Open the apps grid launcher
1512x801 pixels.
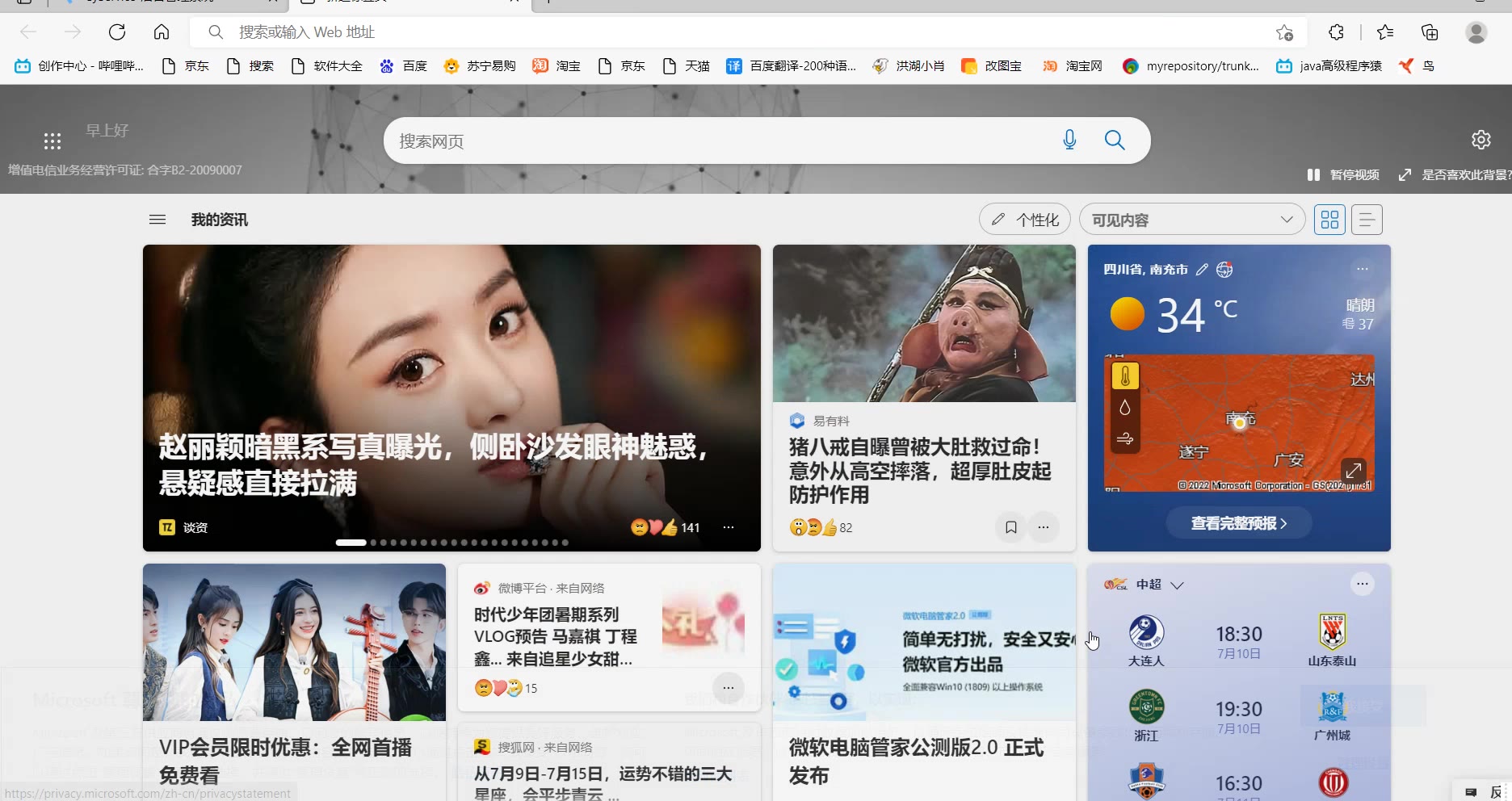click(x=52, y=141)
